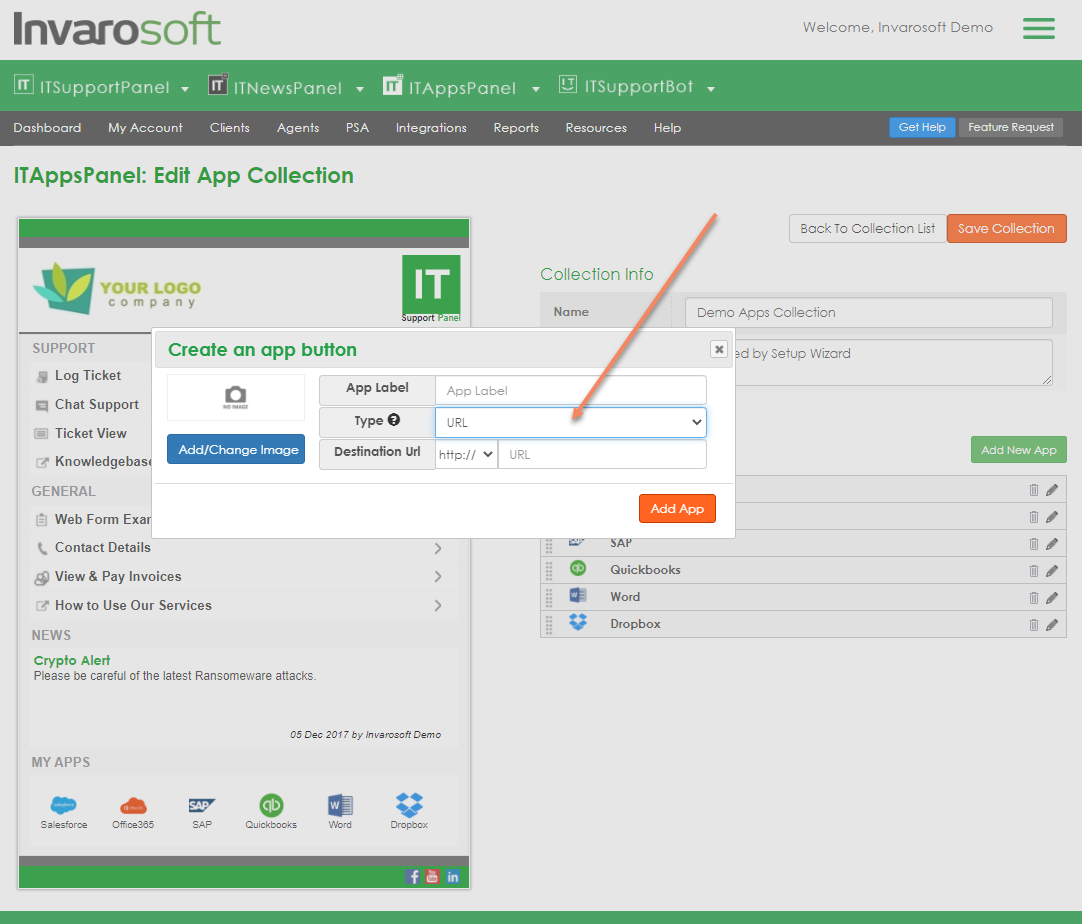This screenshot has width=1082, height=924.
Task: Click the LinkedIn footer icon
Action: click(x=453, y=877)
